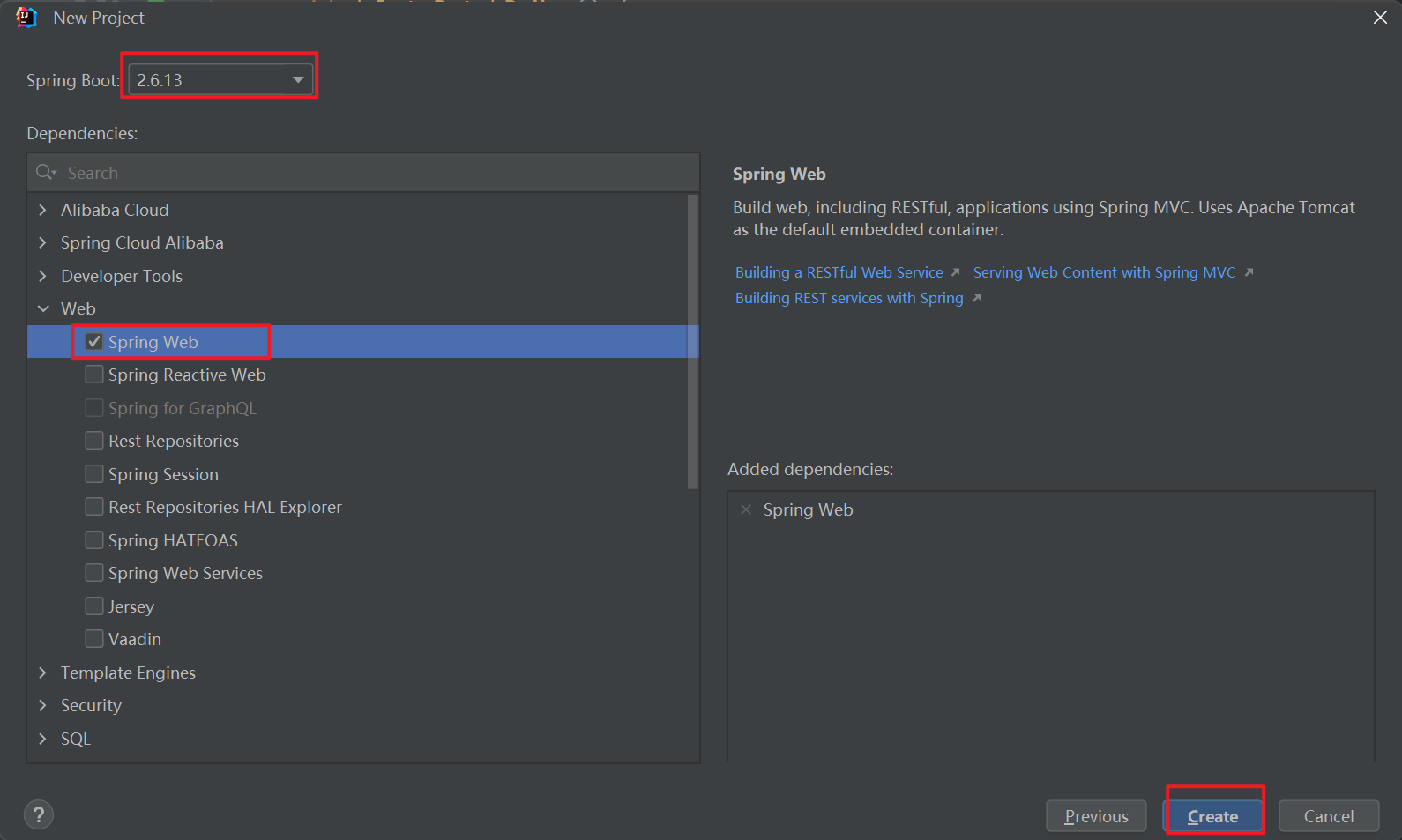
Task: Collapse the Web category
Action: click(43, 308)
